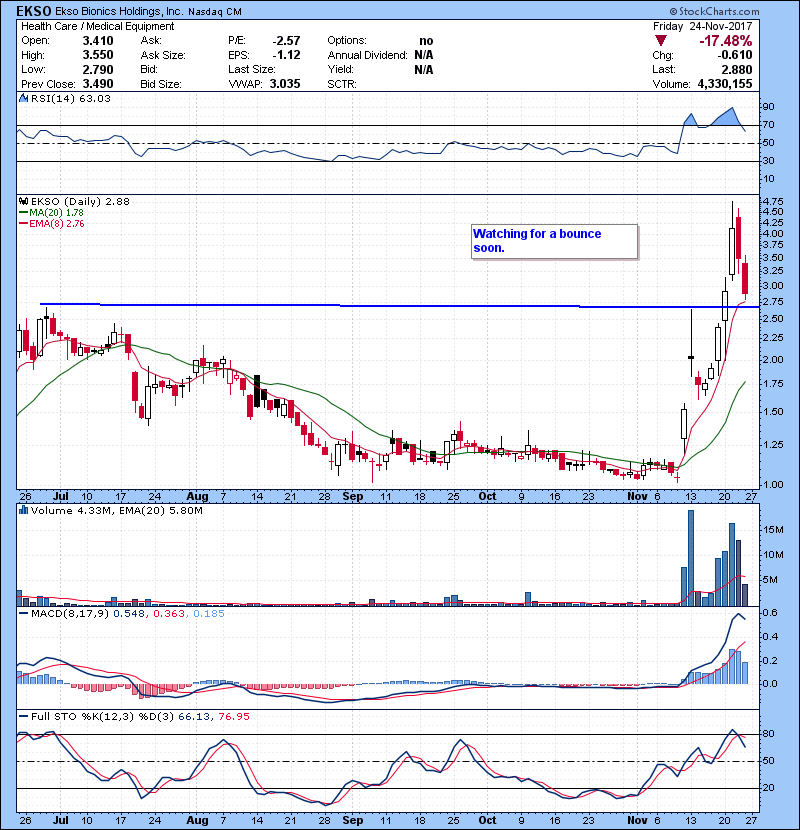
Task: Click the 'EMA(8) 2.76' legend text
Action: (x=57, y=223)
